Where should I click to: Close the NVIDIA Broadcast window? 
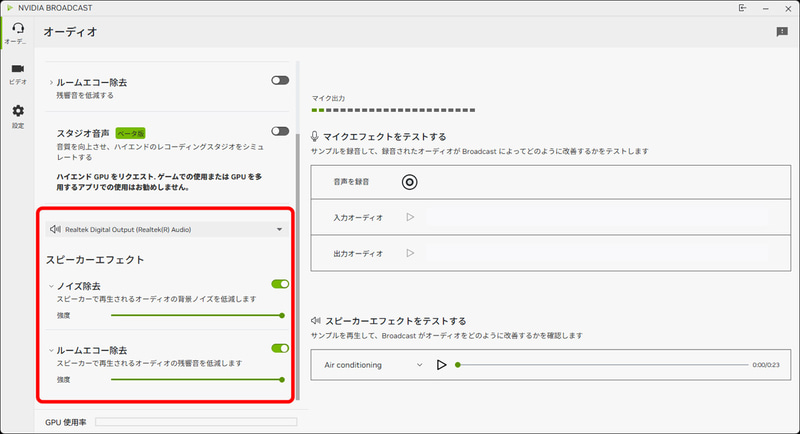[788, 9]
